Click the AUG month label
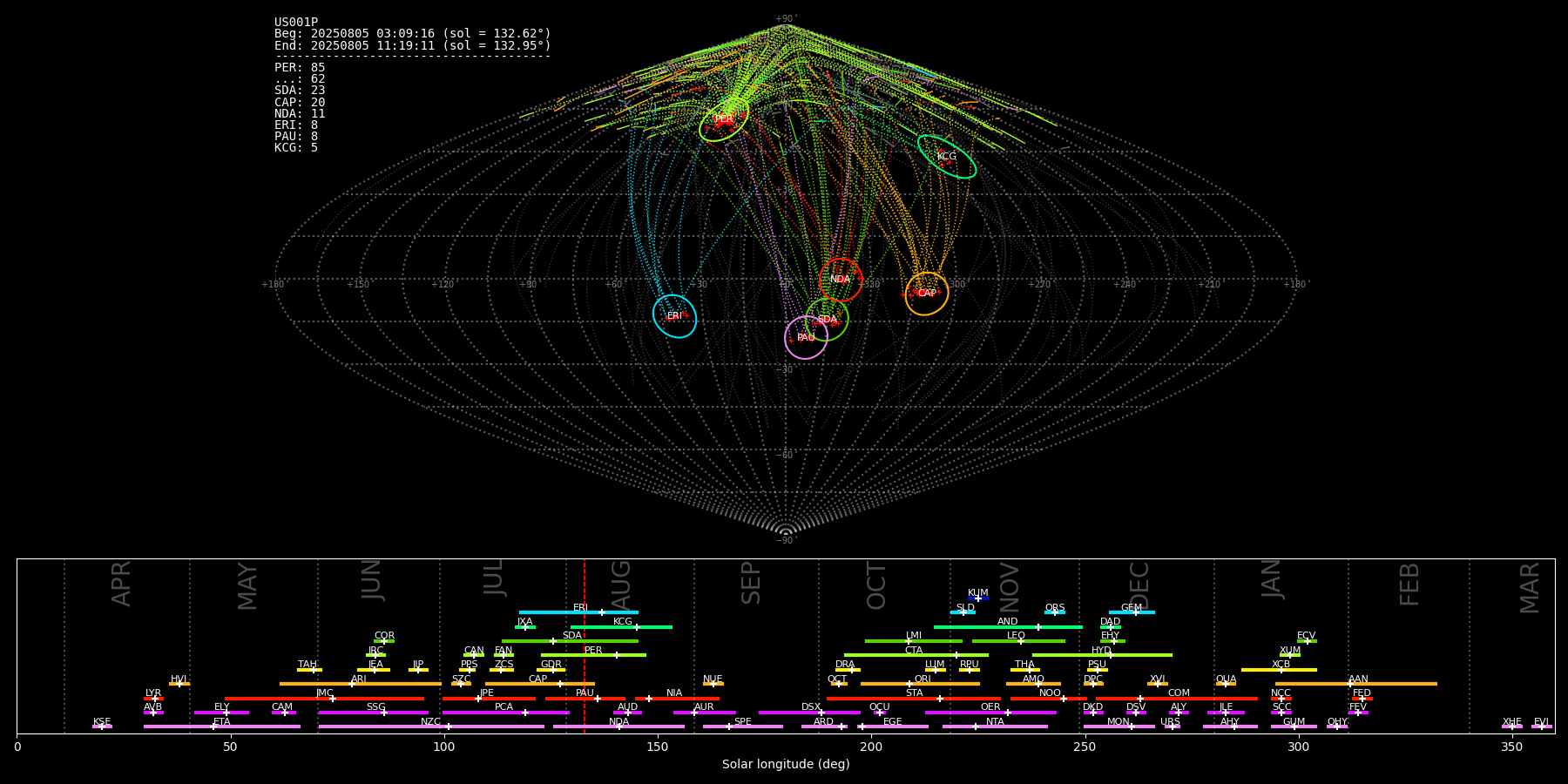The width and height of the screenshot is (1568, 784). (x=620, y=585)
